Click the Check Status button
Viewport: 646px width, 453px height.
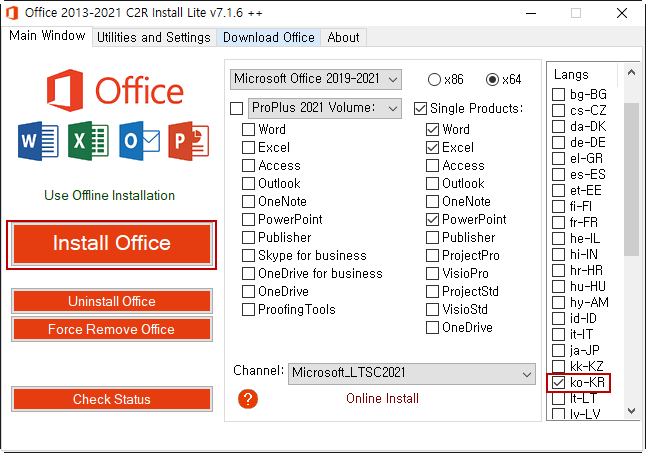[112, 399]
